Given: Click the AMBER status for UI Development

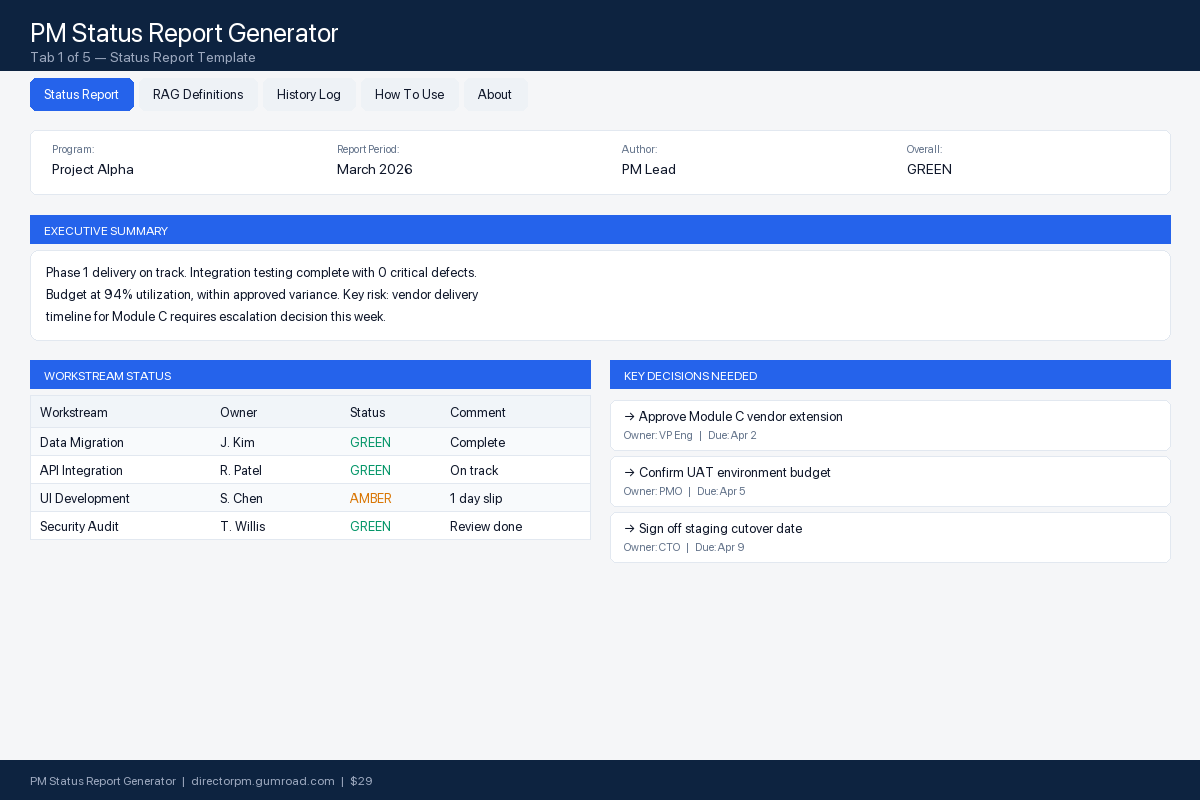Looking at the screenshot, I should [x=371, y=498].
